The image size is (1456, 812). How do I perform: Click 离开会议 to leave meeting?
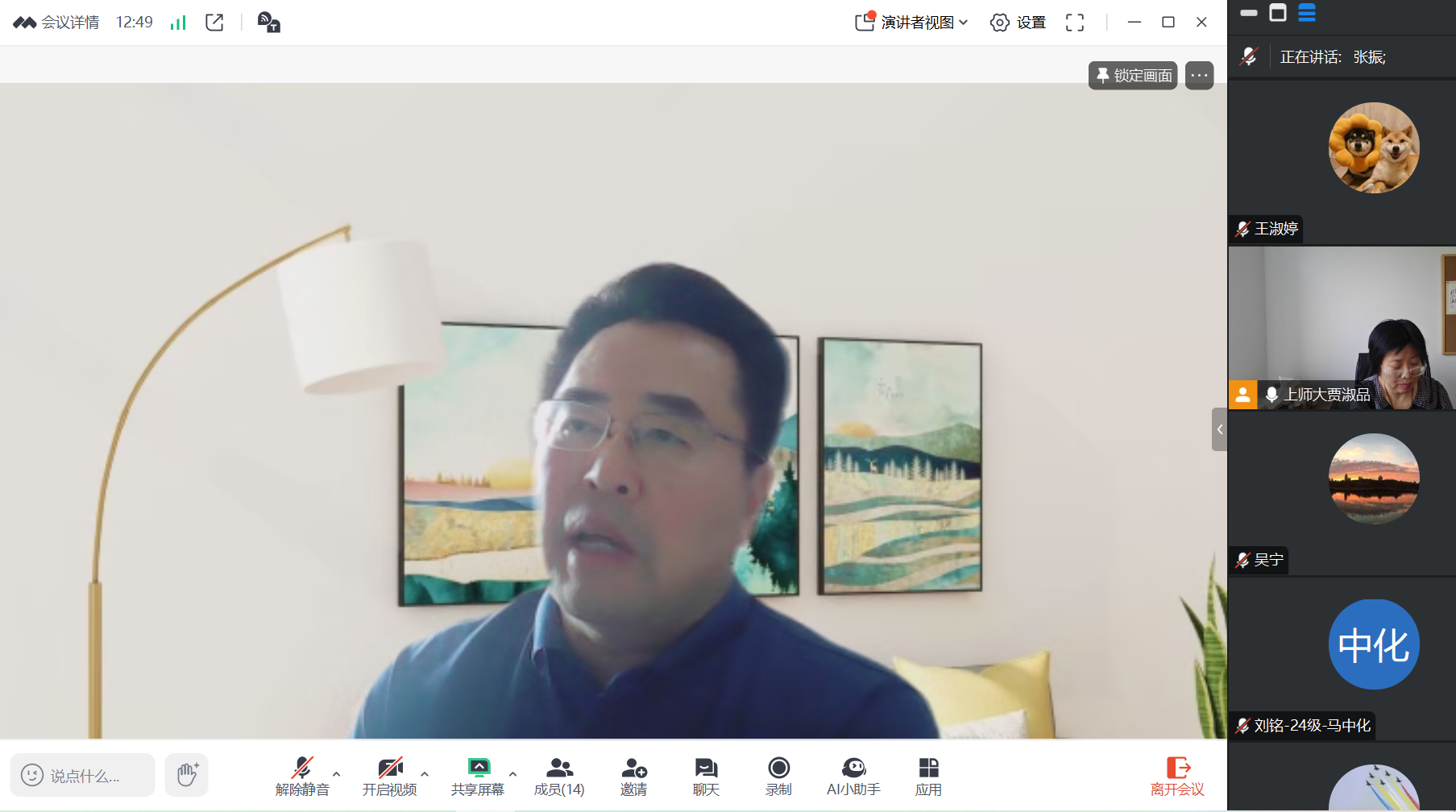point(1177,776)
